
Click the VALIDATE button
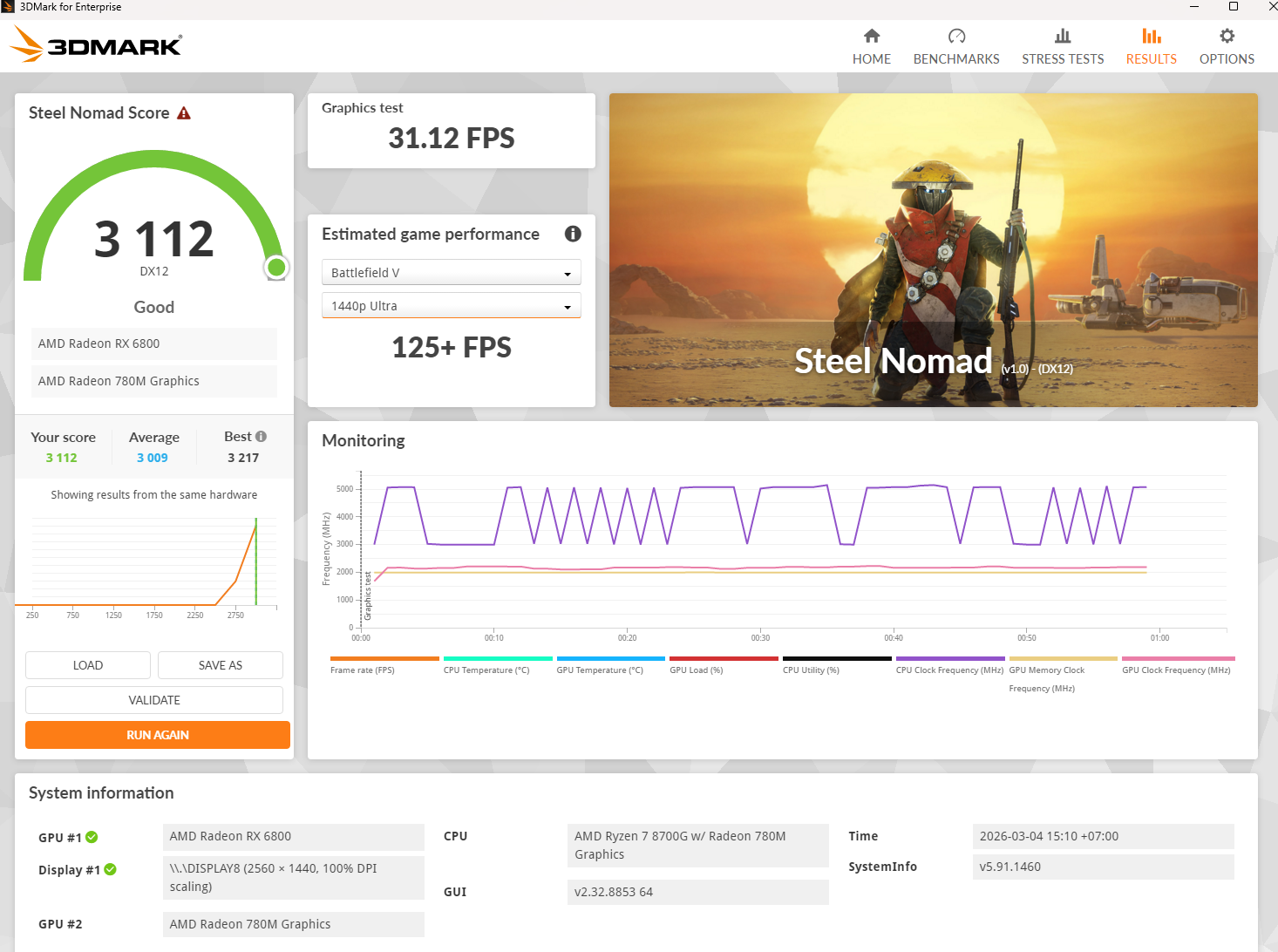[x=153, y=699]
